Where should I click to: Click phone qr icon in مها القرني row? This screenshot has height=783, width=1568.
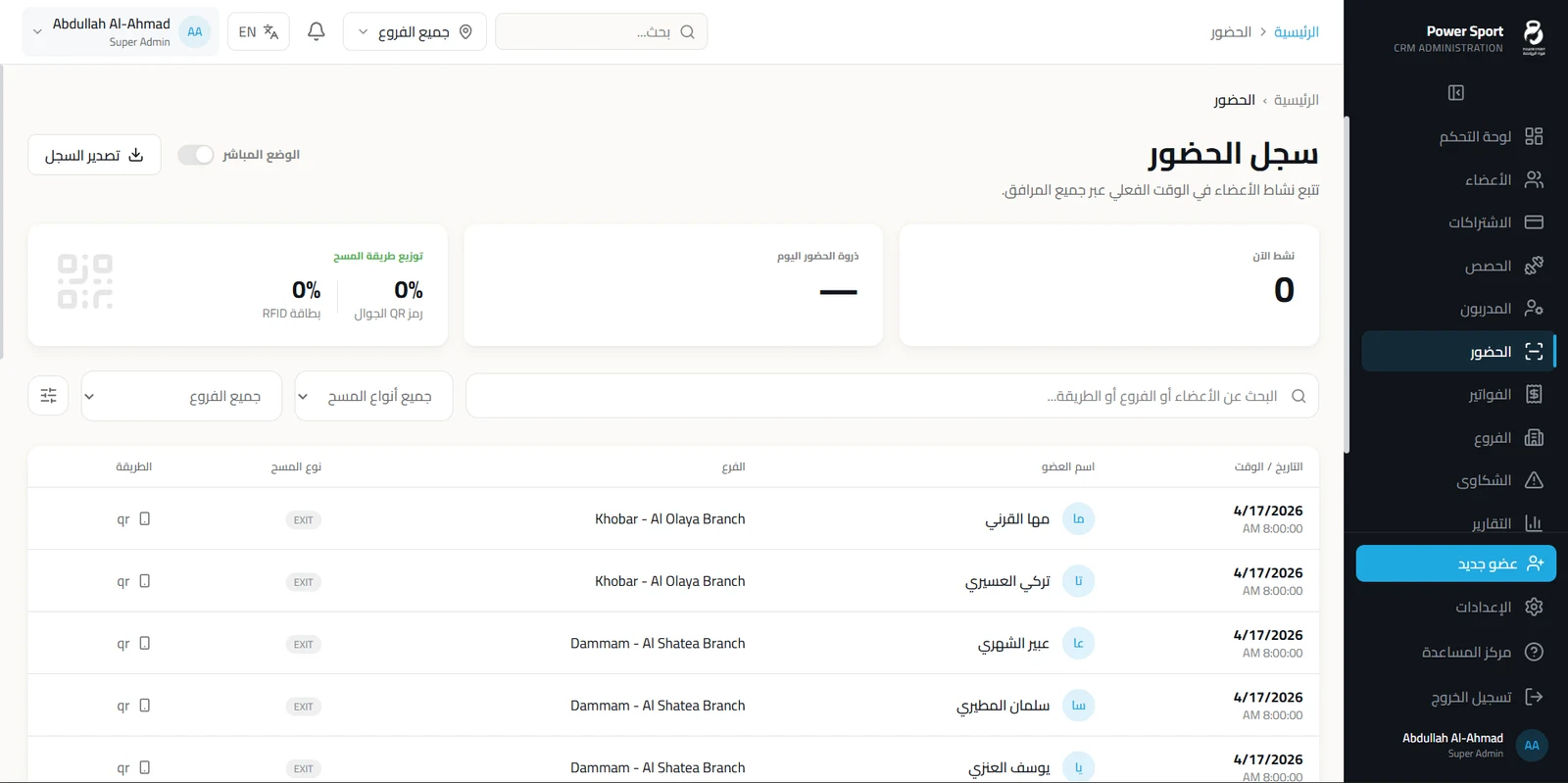coord(144,518)
